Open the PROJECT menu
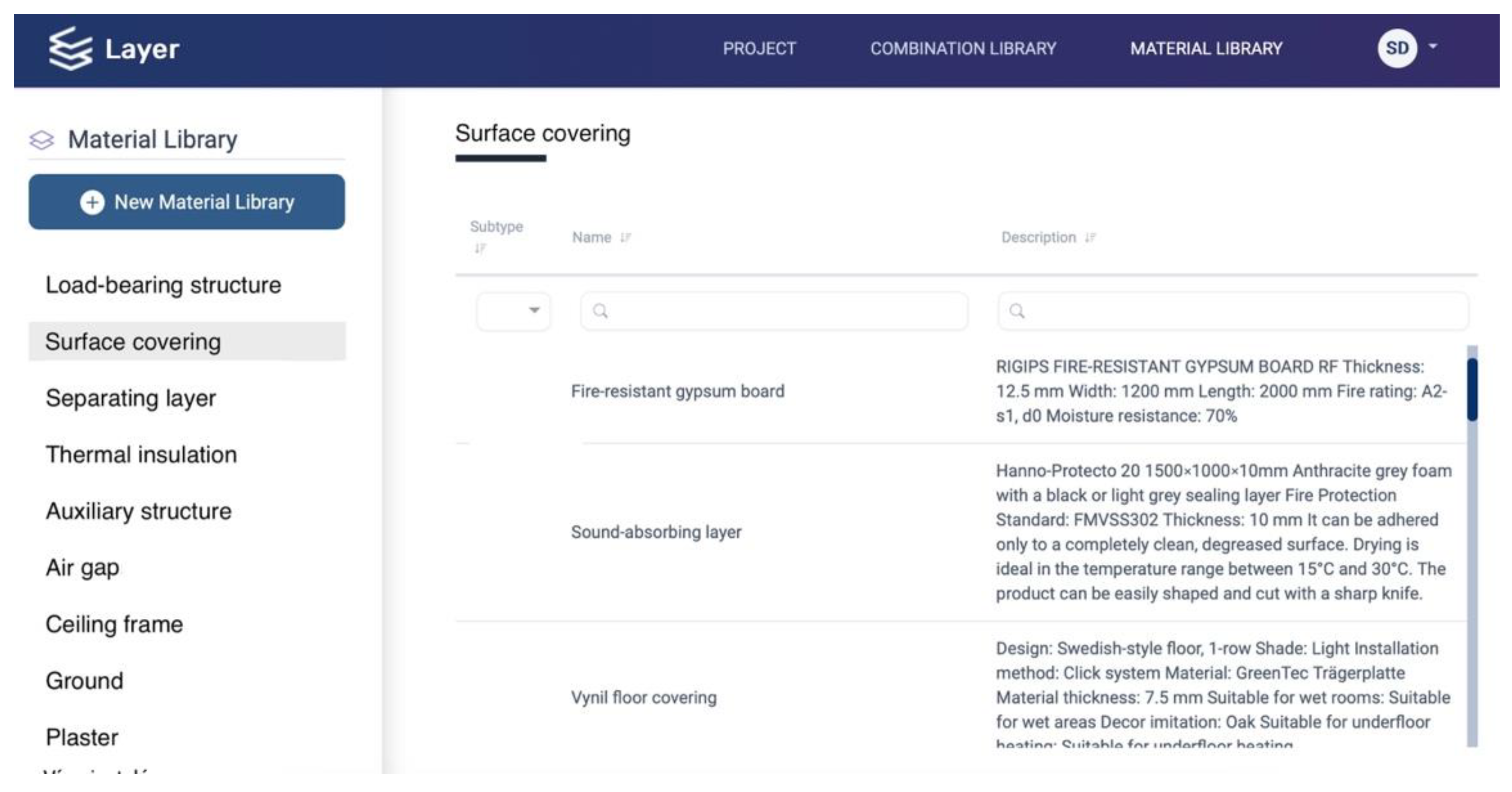This screenshot has height=792, width=1512. 759,49
